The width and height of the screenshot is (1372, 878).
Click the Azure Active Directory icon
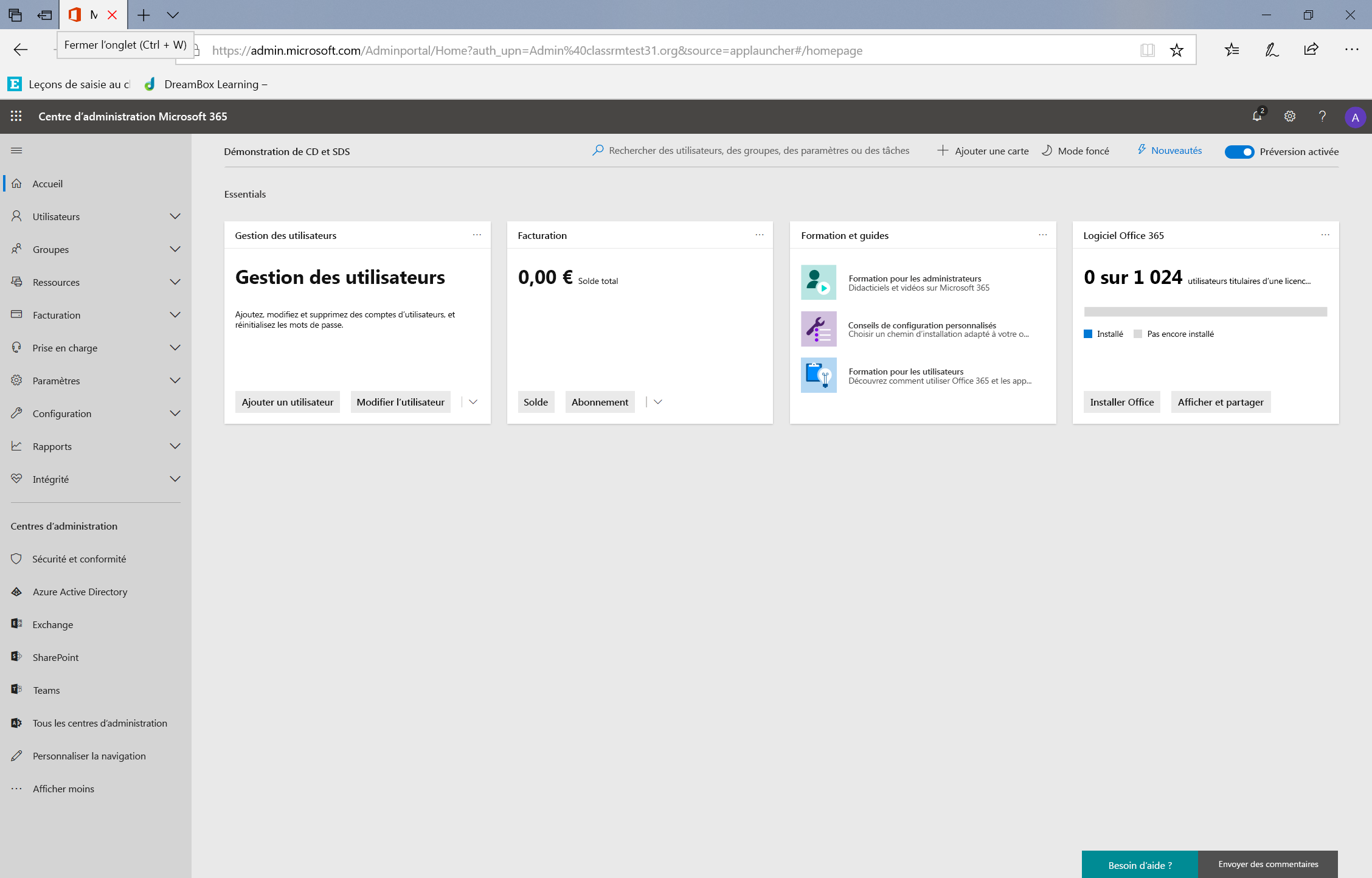(16, 591)
